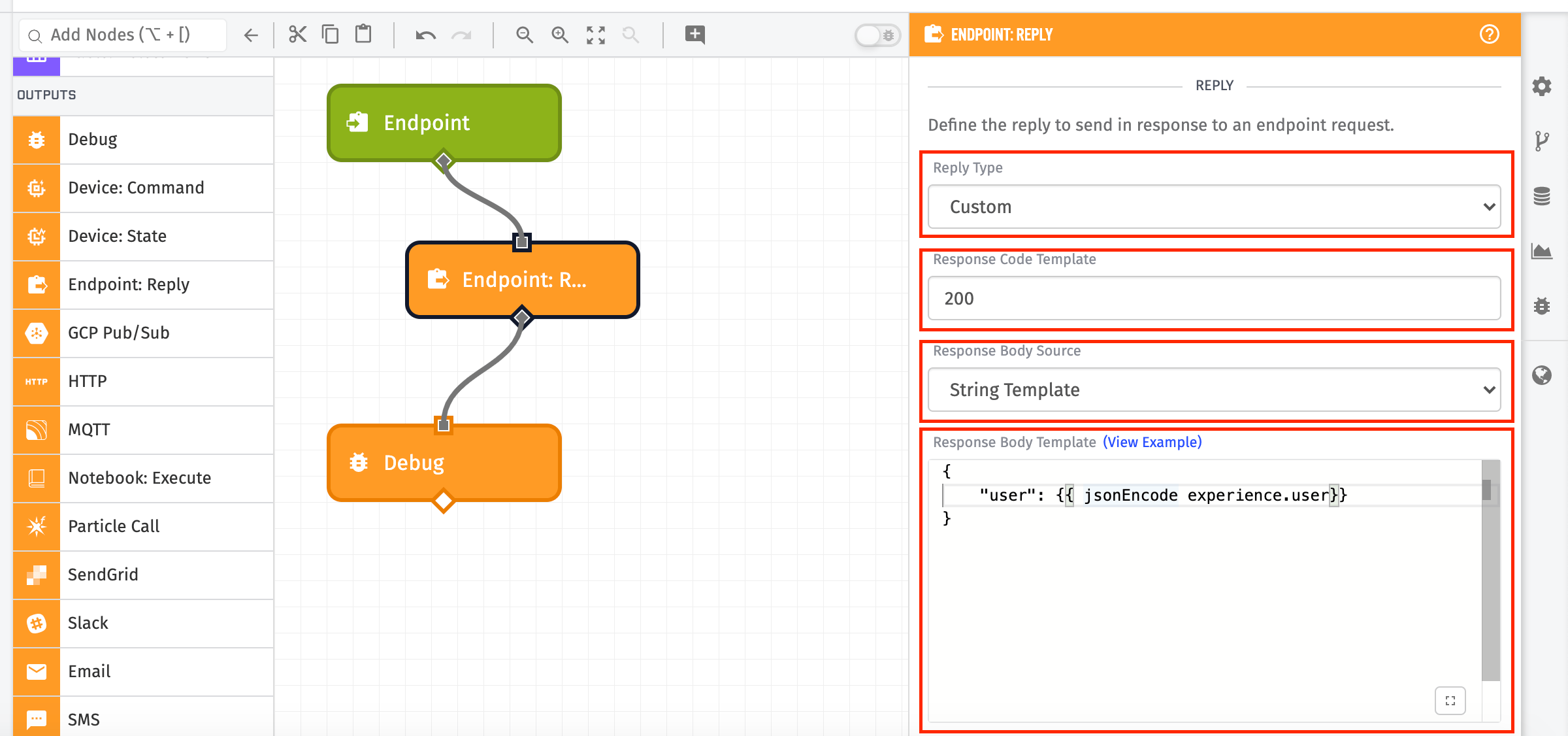Click the Endpoint node output connector
The height and width of the screenshot is (736, 1568).
pyautogui.click(x=444, y=160)
